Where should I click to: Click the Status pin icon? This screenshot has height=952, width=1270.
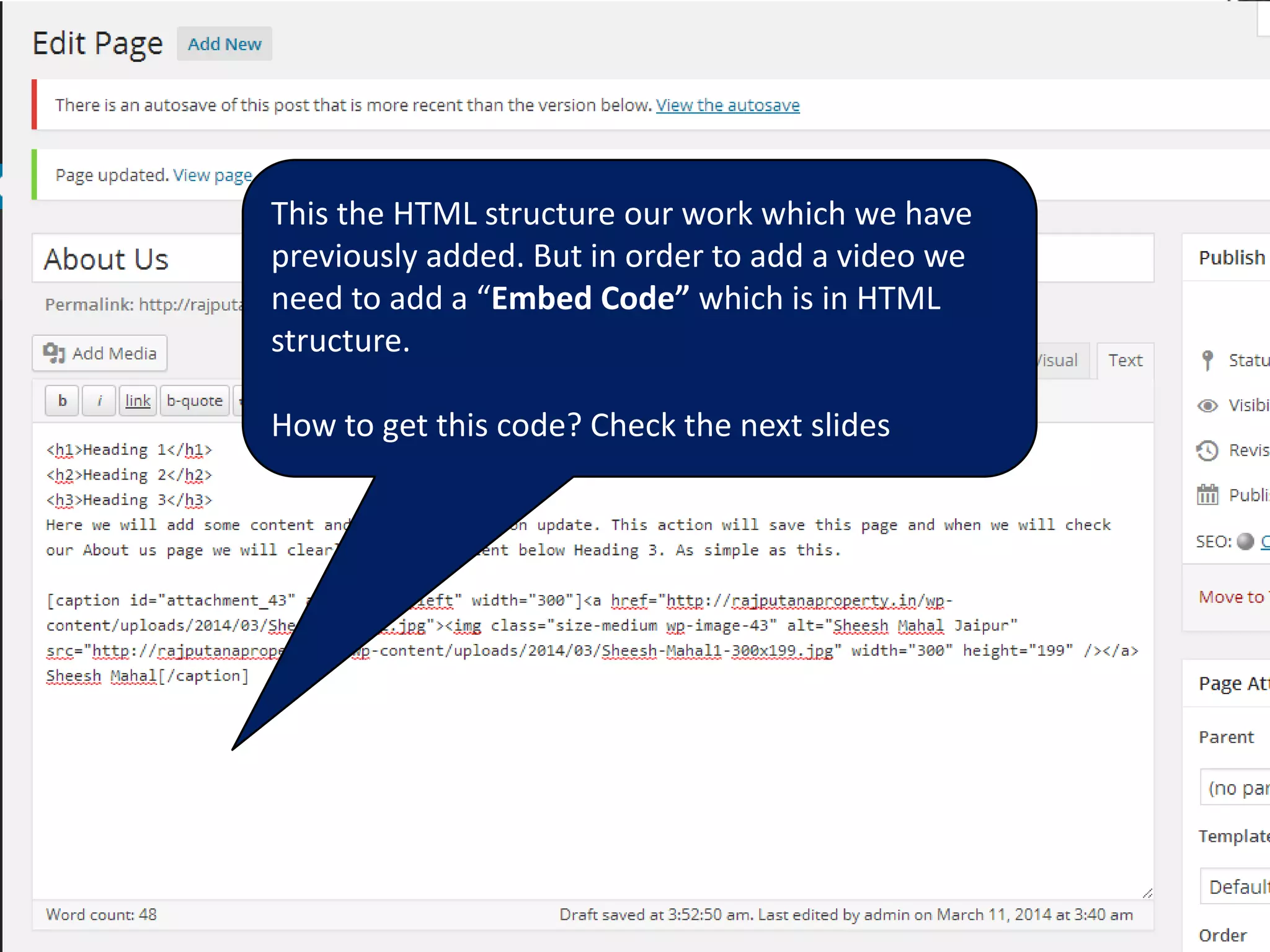1207,360
